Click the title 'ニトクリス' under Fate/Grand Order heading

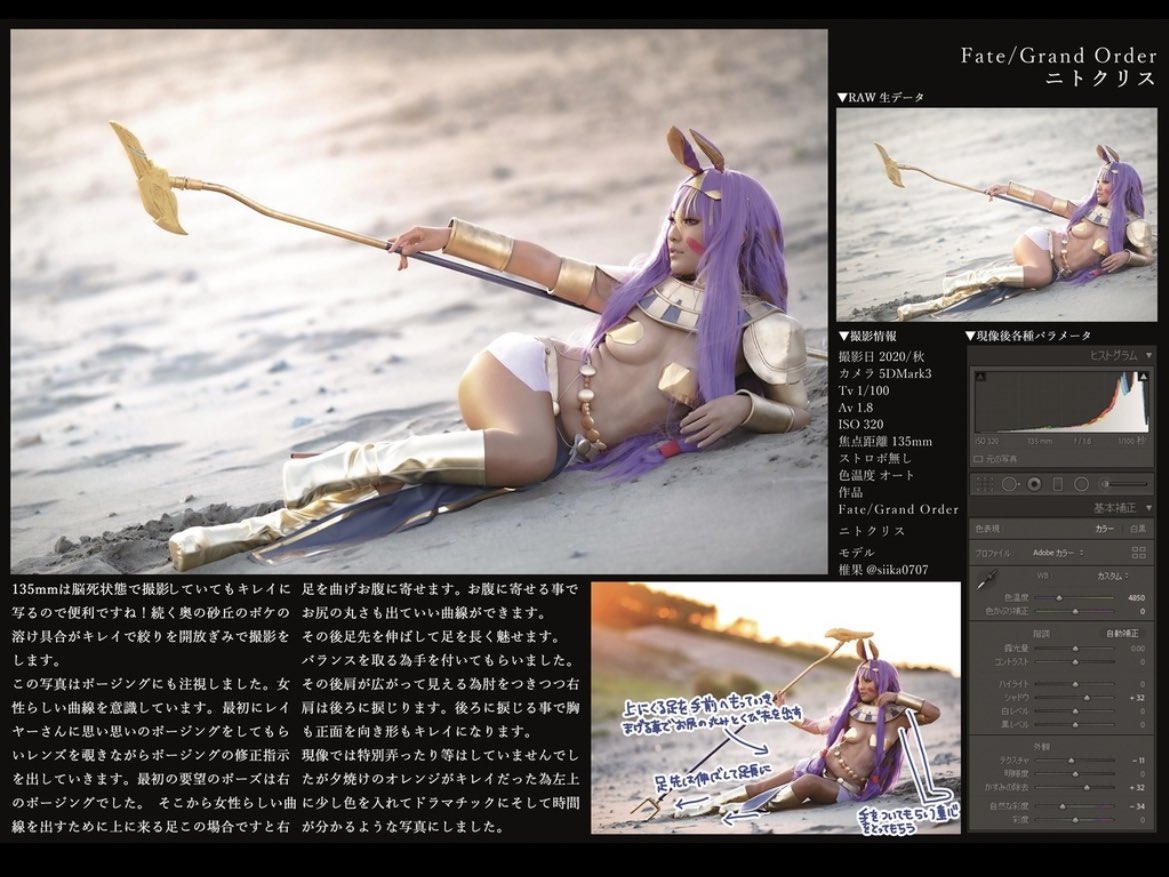(1100, 79)
